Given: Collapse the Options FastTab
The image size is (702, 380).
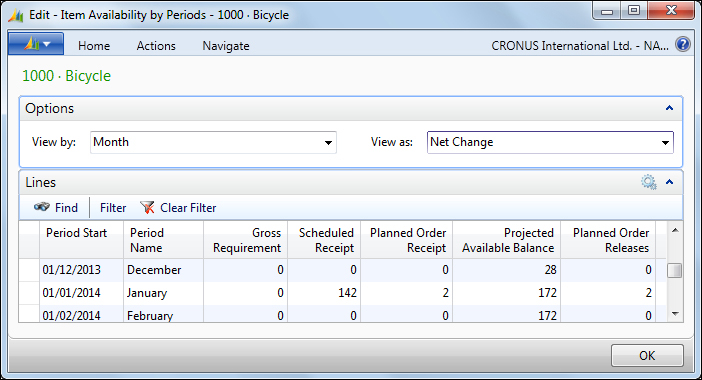Looking at the screenshot, I should (x=669, y=108).
